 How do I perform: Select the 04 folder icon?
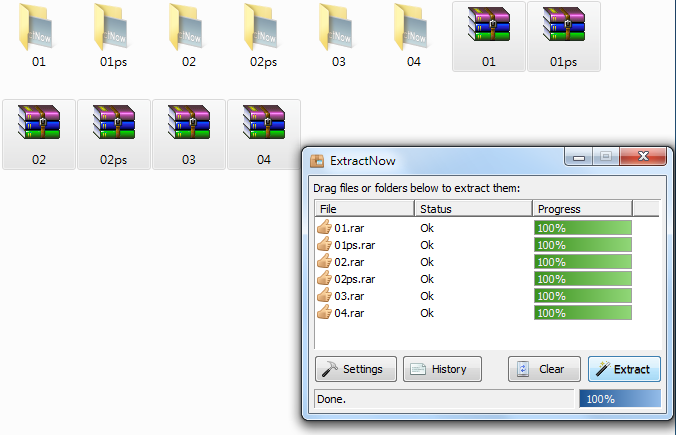(x=411, y=27)
